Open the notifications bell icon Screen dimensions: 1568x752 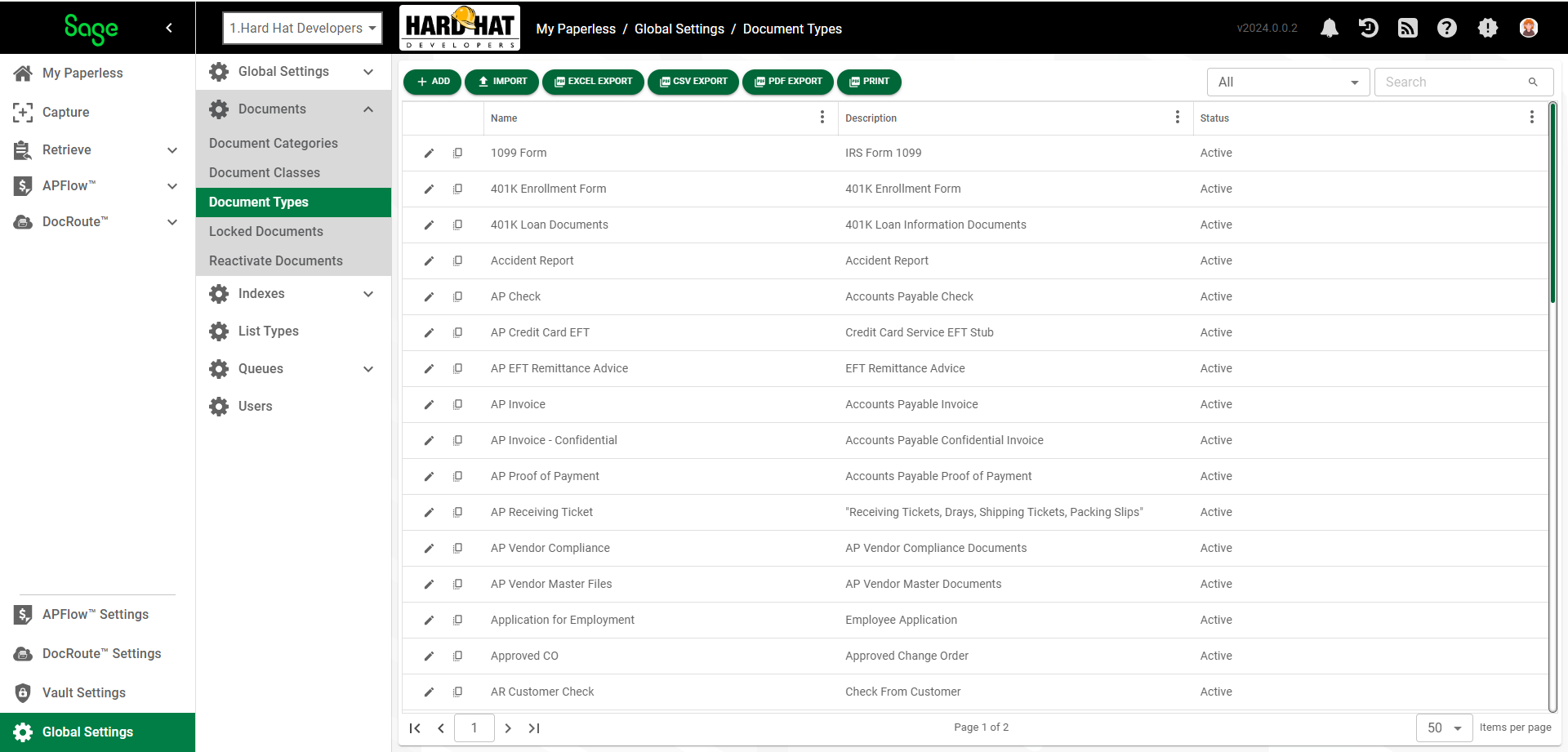(1330, 28)
